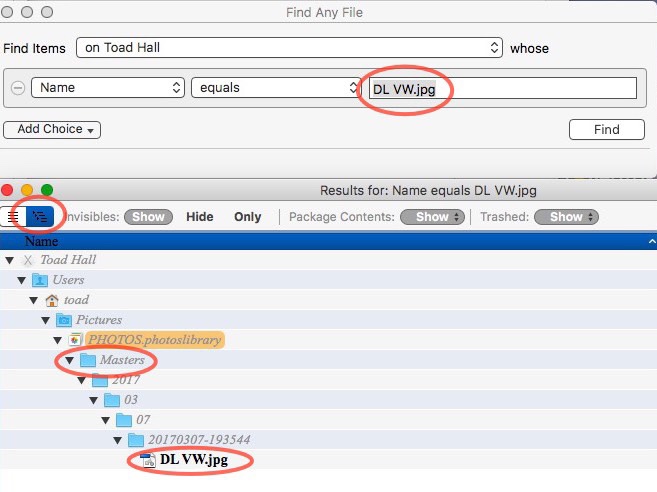This screenshot has height=492, width=657.
Task: Click the Photos library package icon
Action: coord(75,340)
